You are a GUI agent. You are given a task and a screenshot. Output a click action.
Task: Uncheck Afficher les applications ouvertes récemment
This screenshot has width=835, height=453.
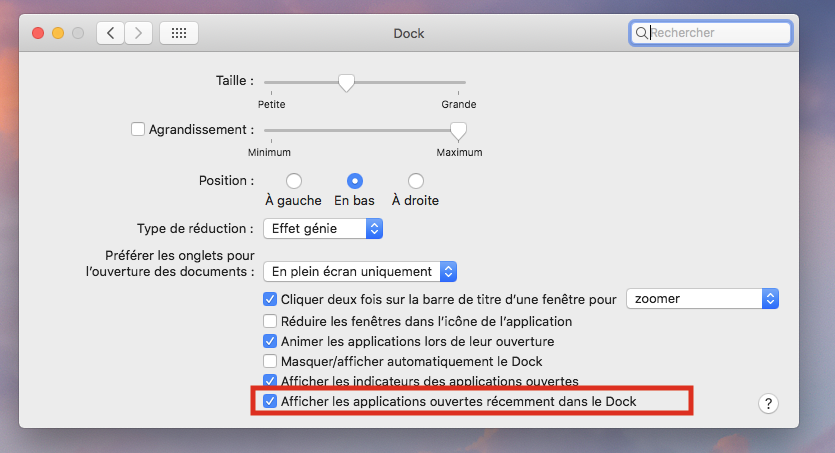(x=270, y=401)
